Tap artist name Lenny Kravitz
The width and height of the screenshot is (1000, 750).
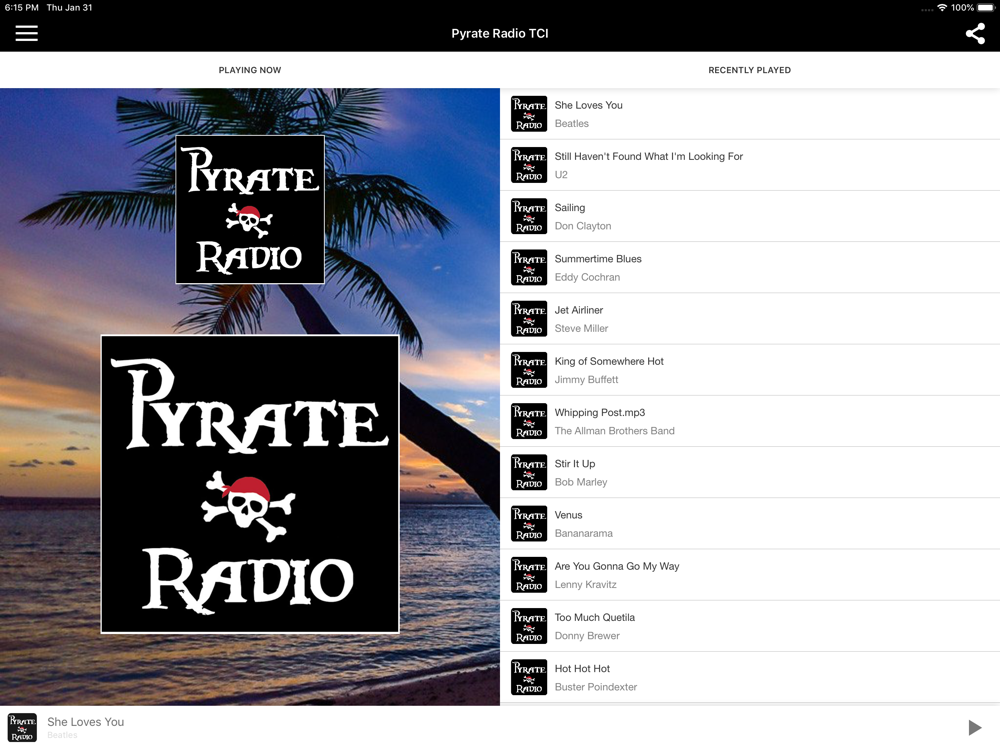coord(585,585)
